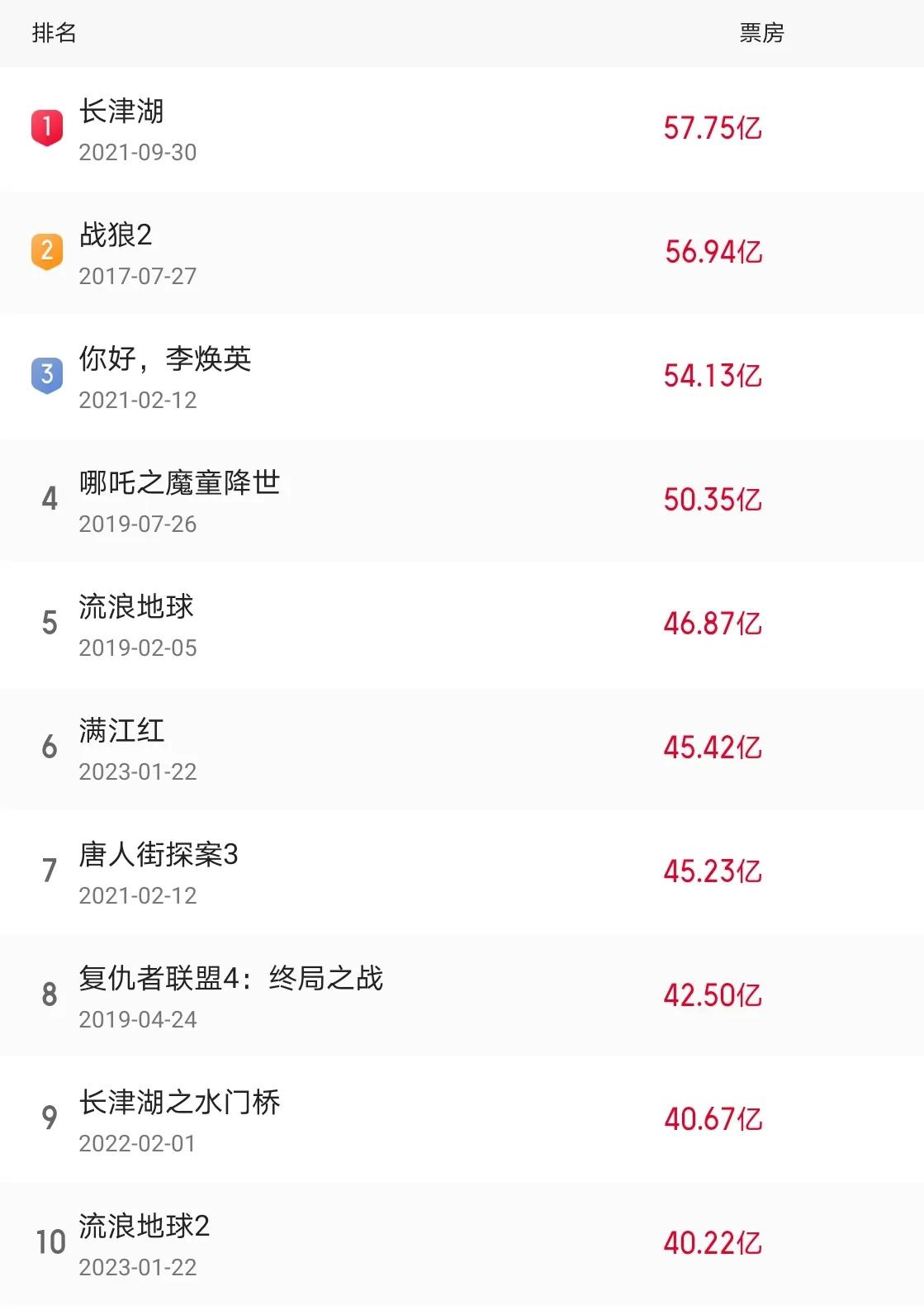Tap the 40.22亿 box office amount
Screen dimensions: 924x1310
pos(713,1243)
